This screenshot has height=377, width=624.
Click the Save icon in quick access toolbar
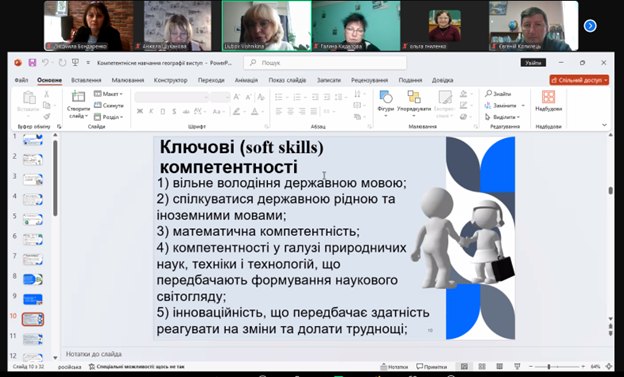32,63
